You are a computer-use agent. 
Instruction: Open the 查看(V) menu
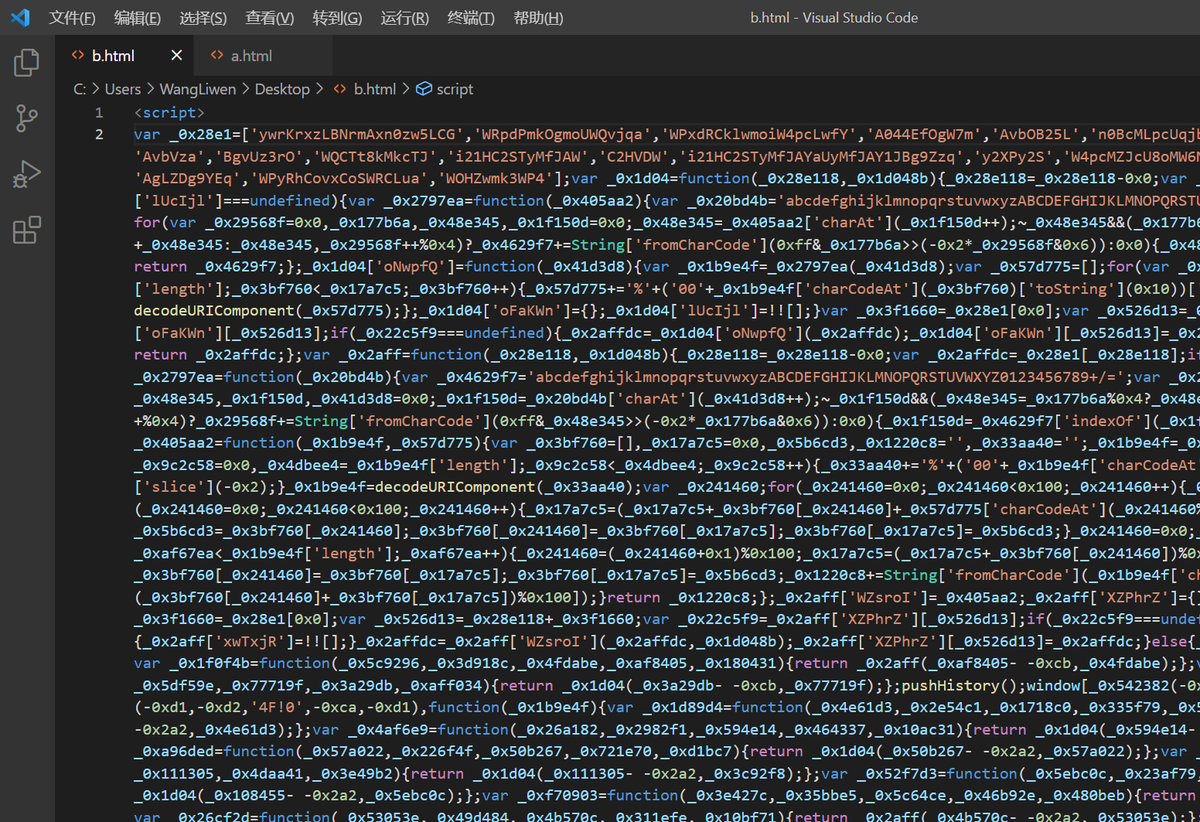[270, 18]
